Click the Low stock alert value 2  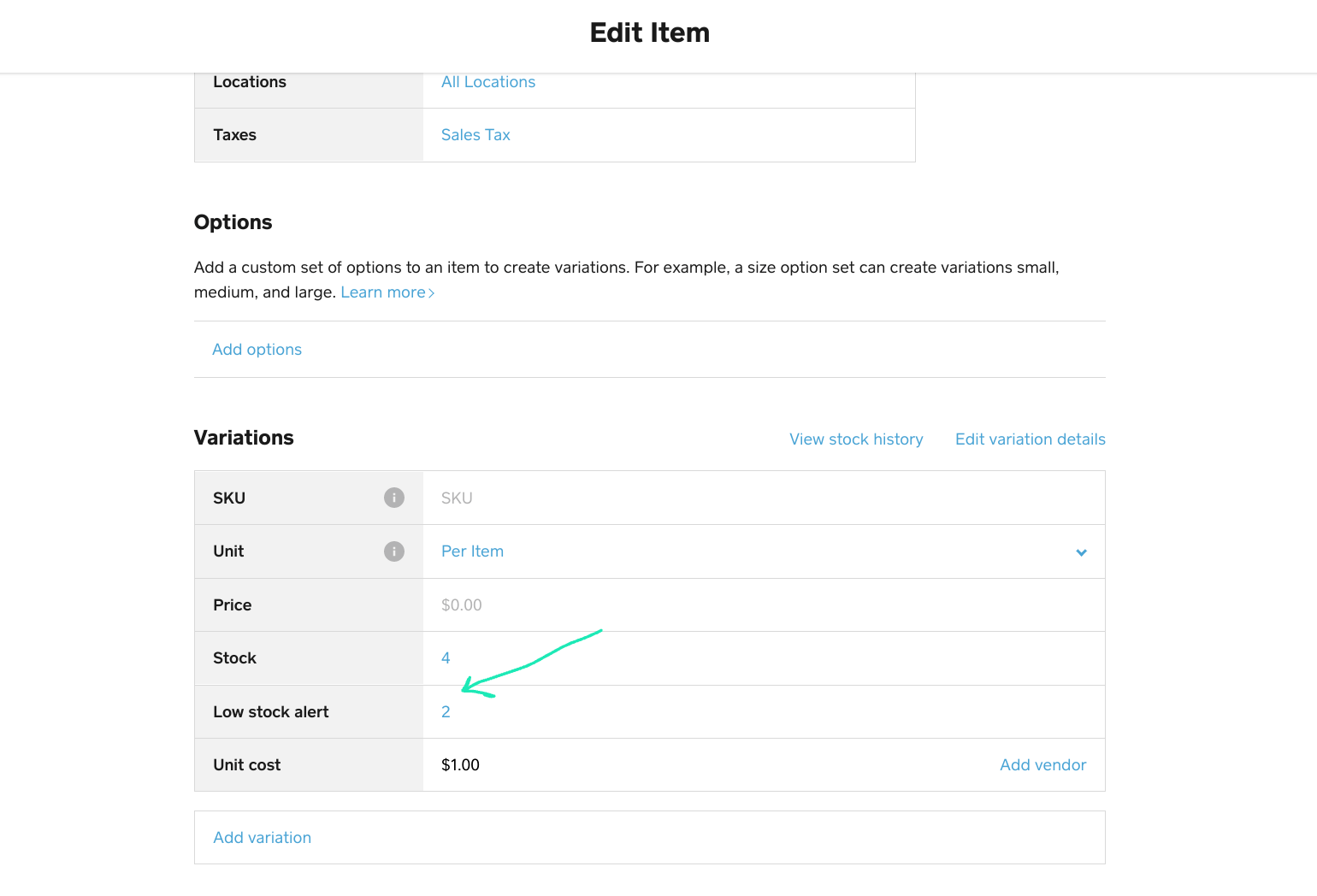tap(446, 712)
